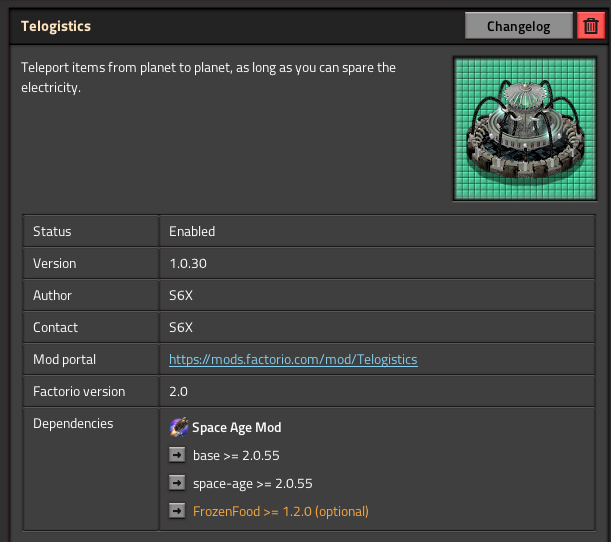Click the S6X value in the Author row
Viewport: 611px width, 542px height.
181,295
